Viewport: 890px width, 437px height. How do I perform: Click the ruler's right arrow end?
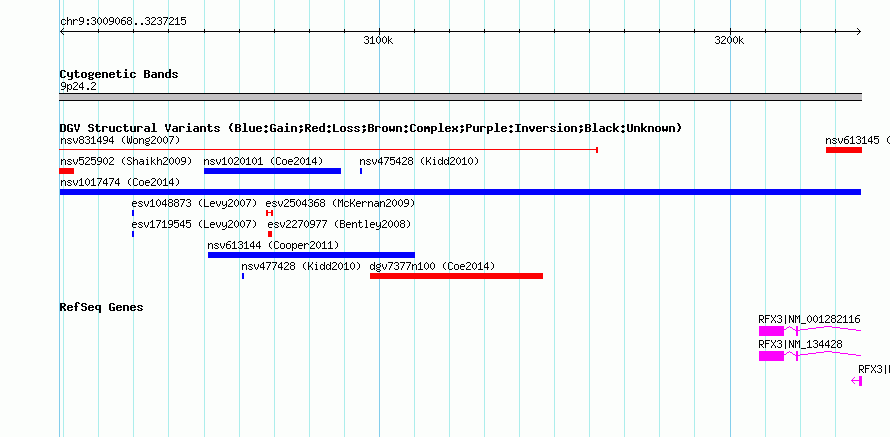coord(859,31)
